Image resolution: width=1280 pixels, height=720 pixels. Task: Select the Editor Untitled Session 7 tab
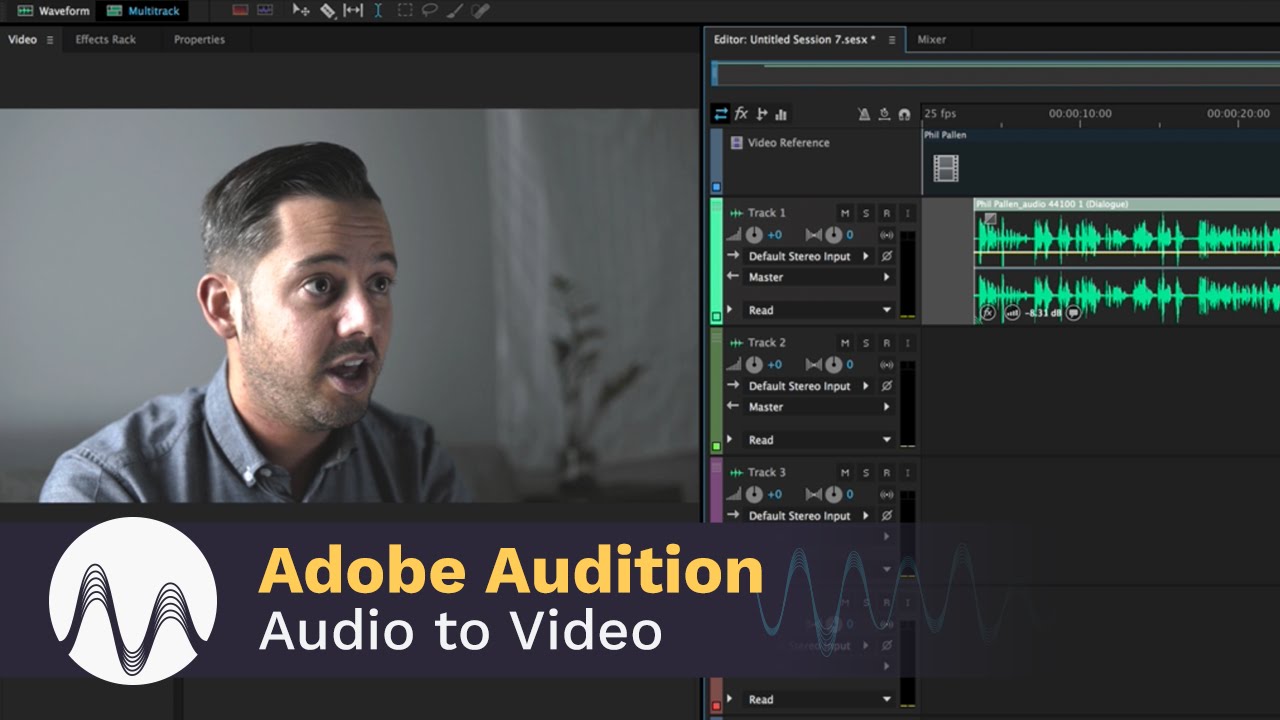[x=794, y=40]
